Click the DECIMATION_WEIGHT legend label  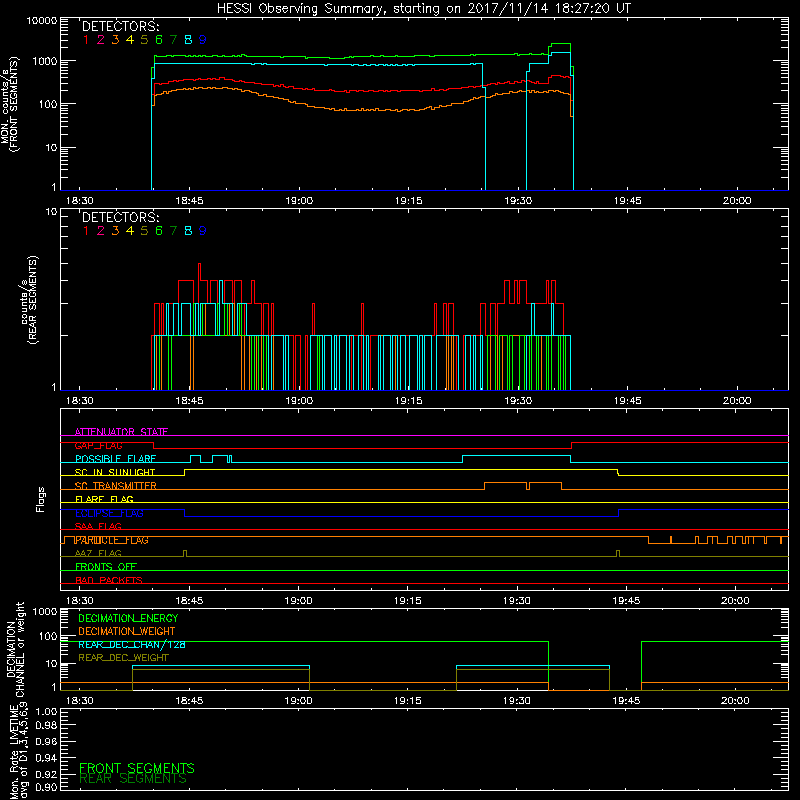(127, 631)
